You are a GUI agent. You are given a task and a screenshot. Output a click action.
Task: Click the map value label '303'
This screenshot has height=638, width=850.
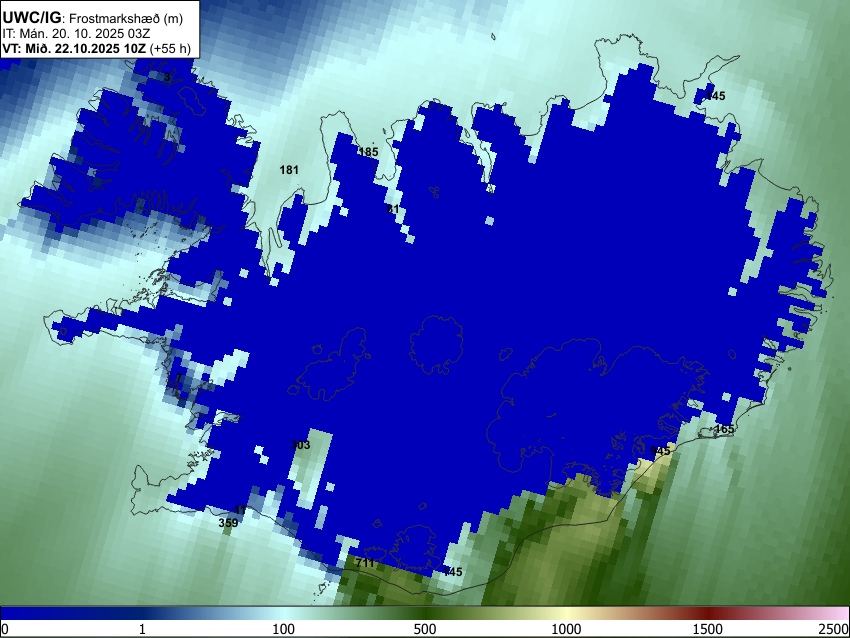tap(300, 445)
